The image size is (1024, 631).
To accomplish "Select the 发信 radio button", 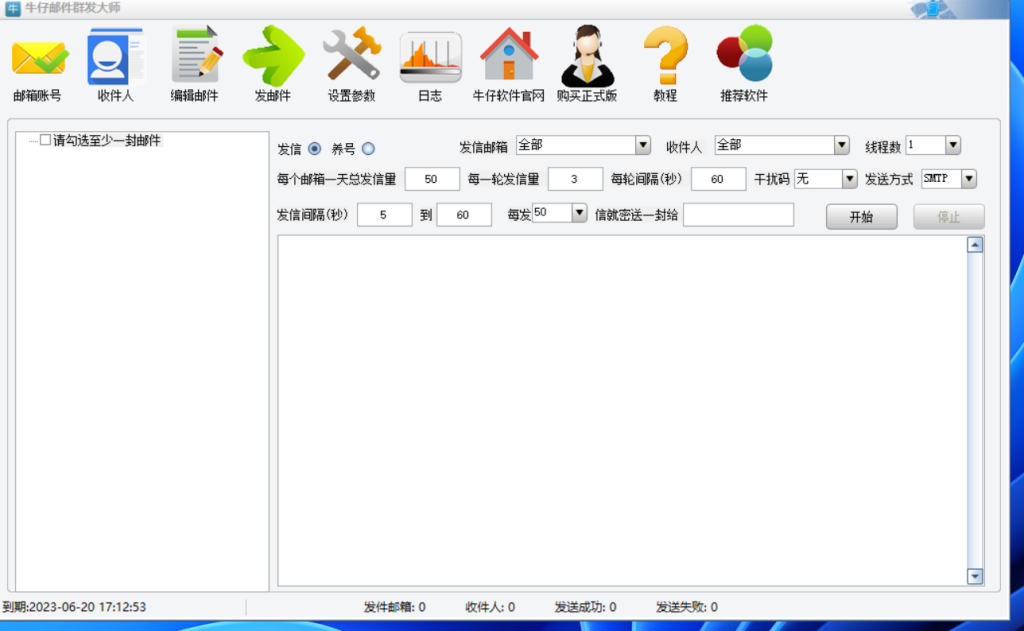I will pyautogui.click(x=315, y=149).
